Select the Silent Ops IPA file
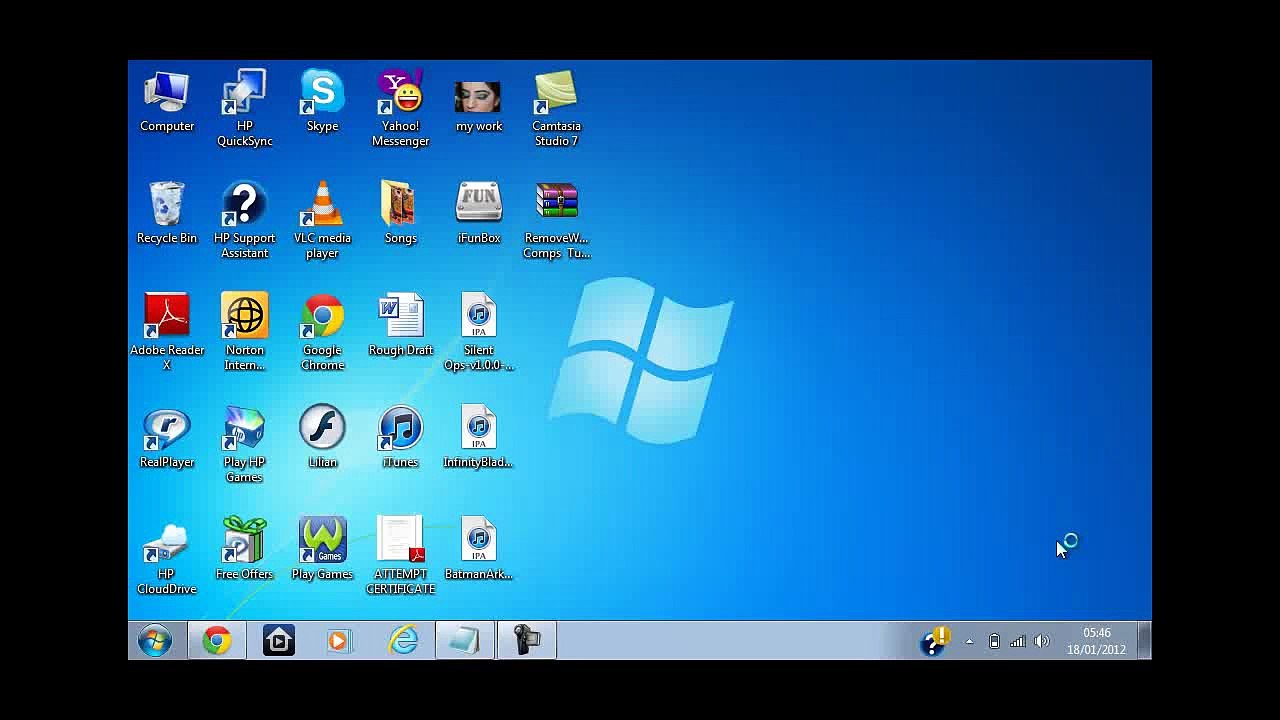This screenshot has height=720, width=1280. click(478, 332)
